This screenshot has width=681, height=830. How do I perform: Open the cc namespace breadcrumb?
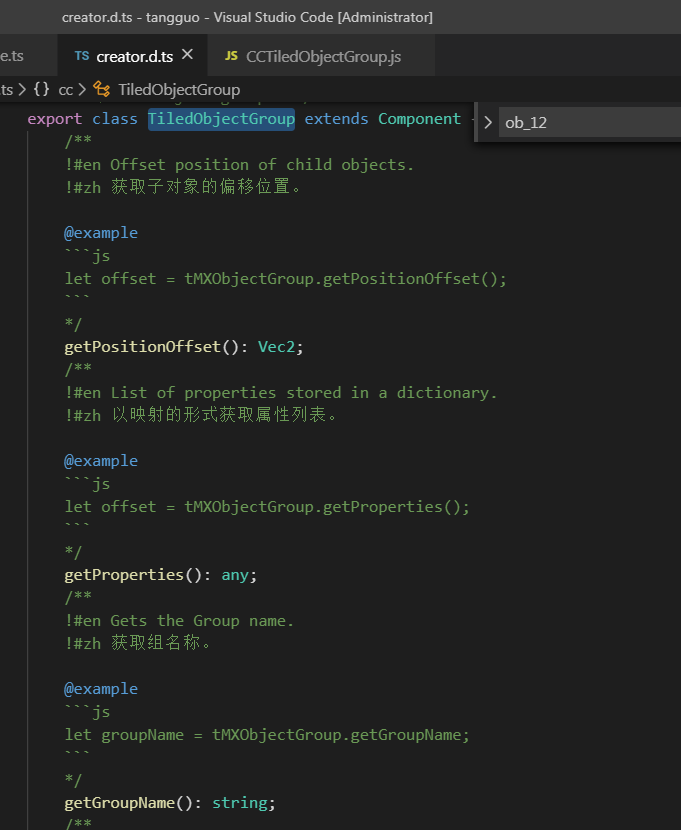tap(66, 89)
